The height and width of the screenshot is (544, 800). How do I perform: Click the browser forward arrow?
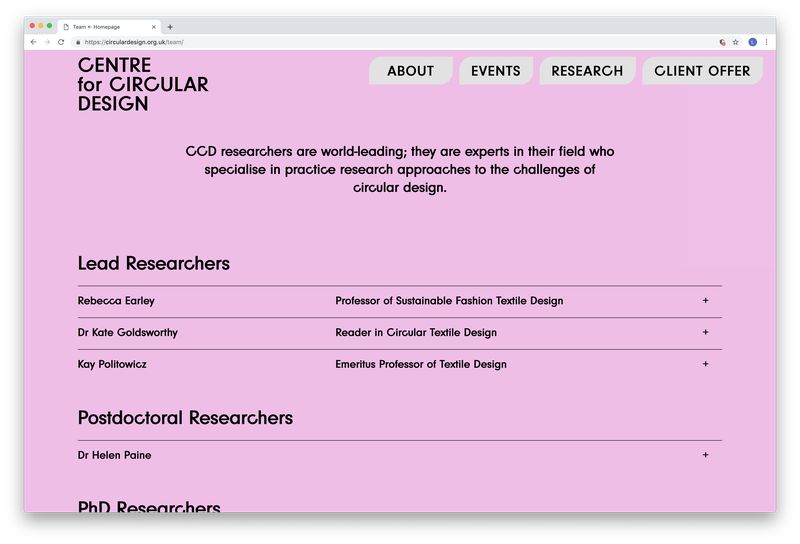[x=47, y=42]
